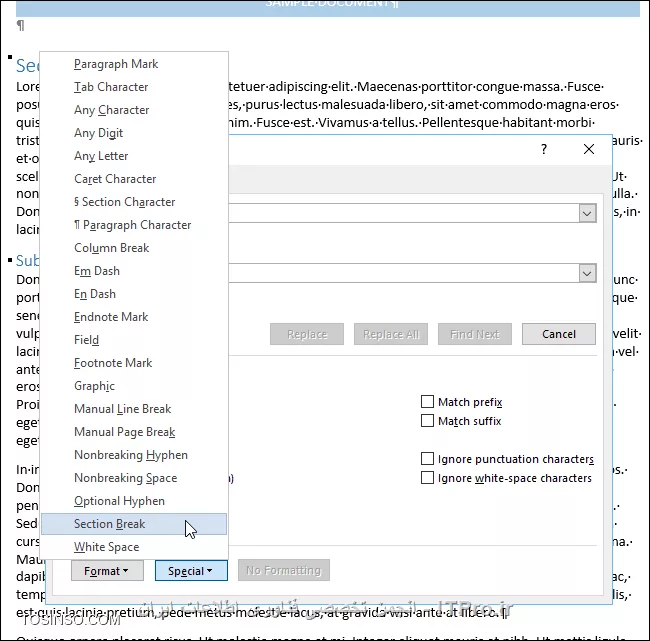This screenshot has height=641, width=650.
Task: Enable the Match suffix checkbox
Action: (x=427, y=421)
